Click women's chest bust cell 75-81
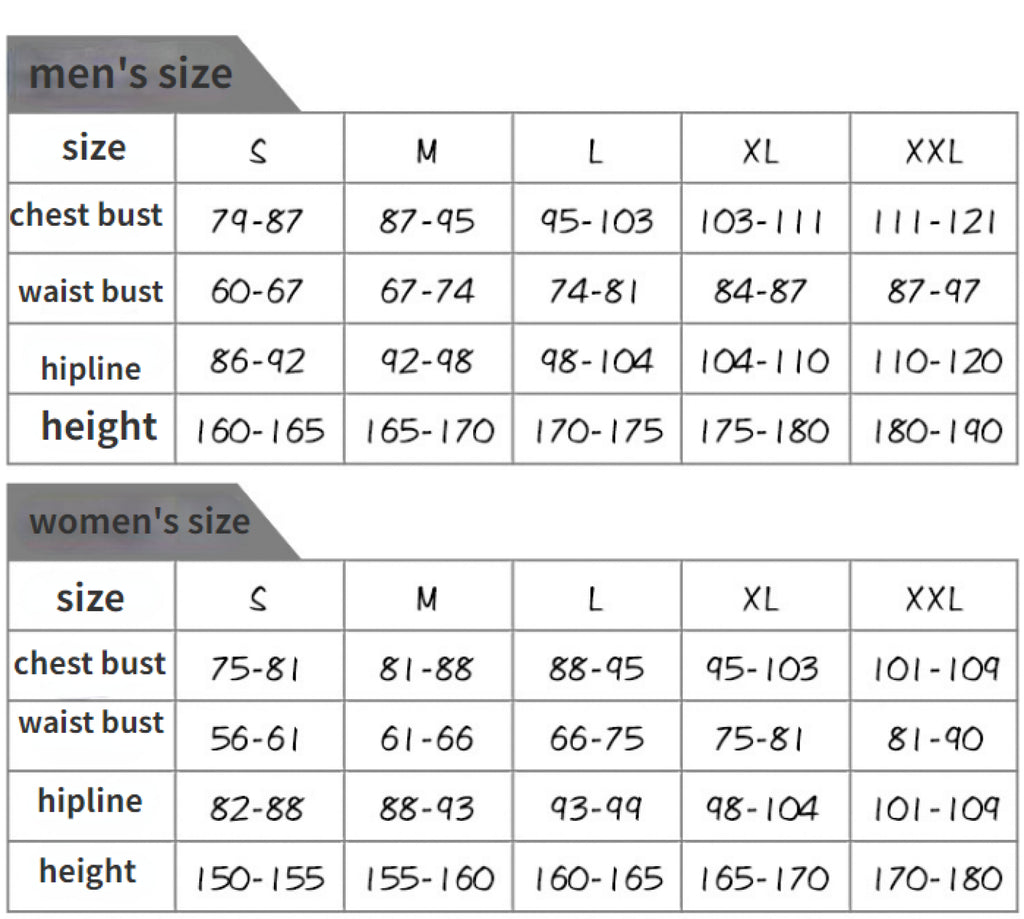This screenshot has height=919, width=1024. [256, 669]
